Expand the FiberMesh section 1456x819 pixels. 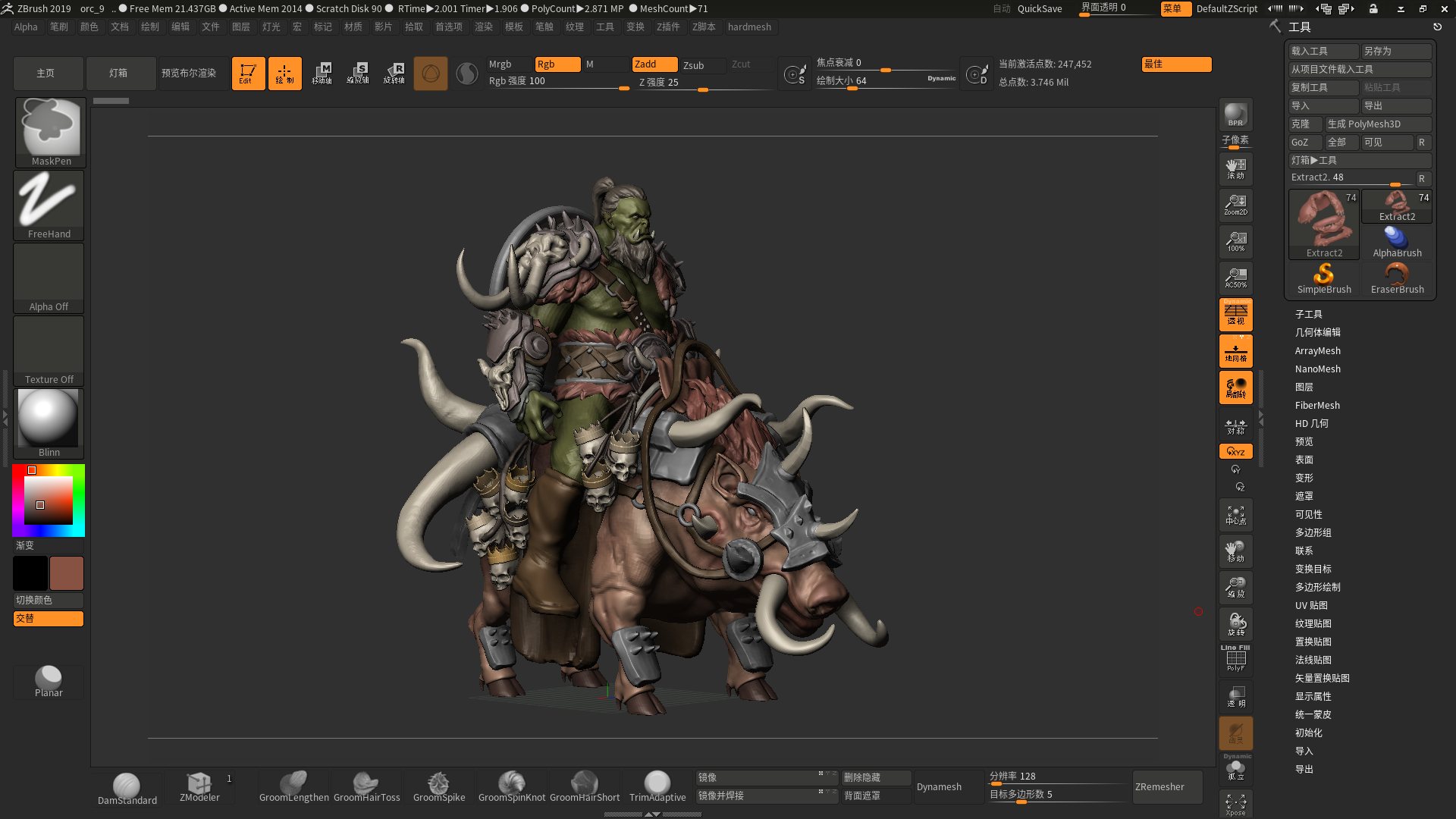click(x=1316, y=405)
